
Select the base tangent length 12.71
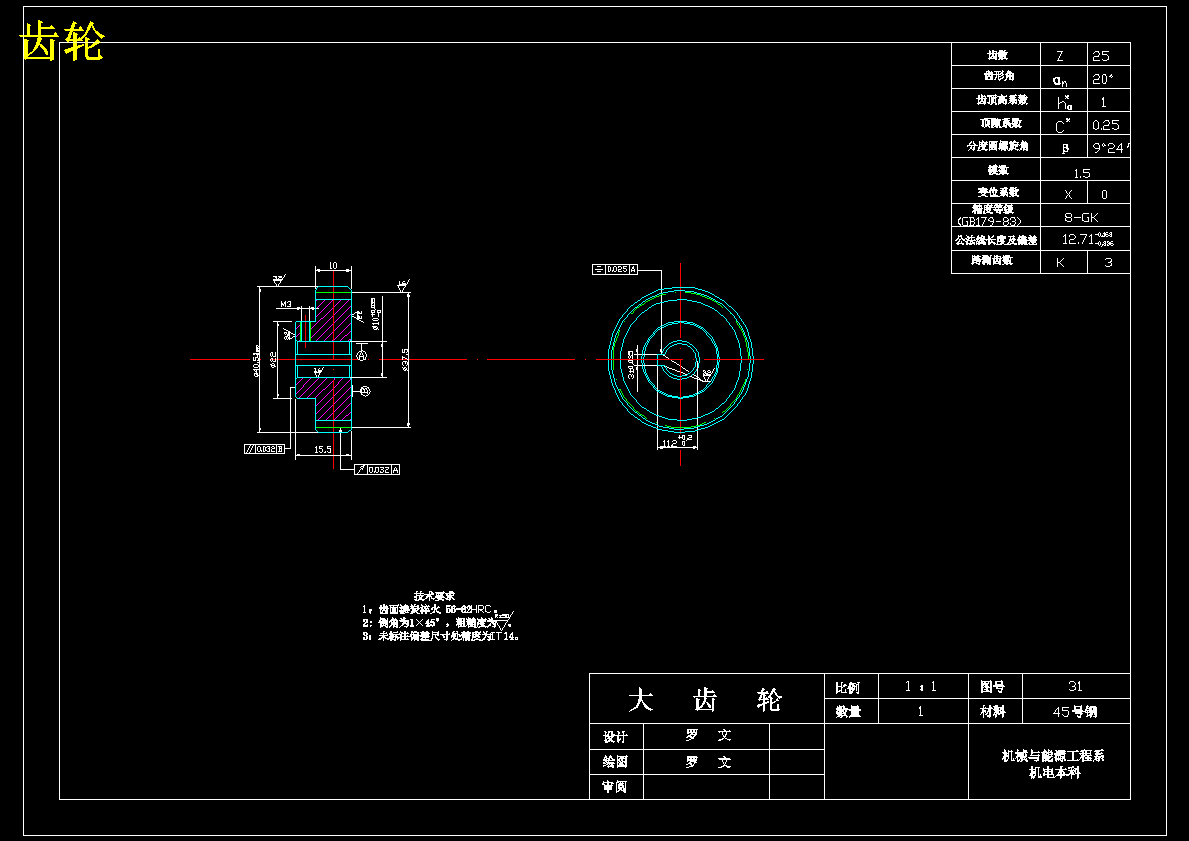pyautogui.click(x=1078, y=239)
